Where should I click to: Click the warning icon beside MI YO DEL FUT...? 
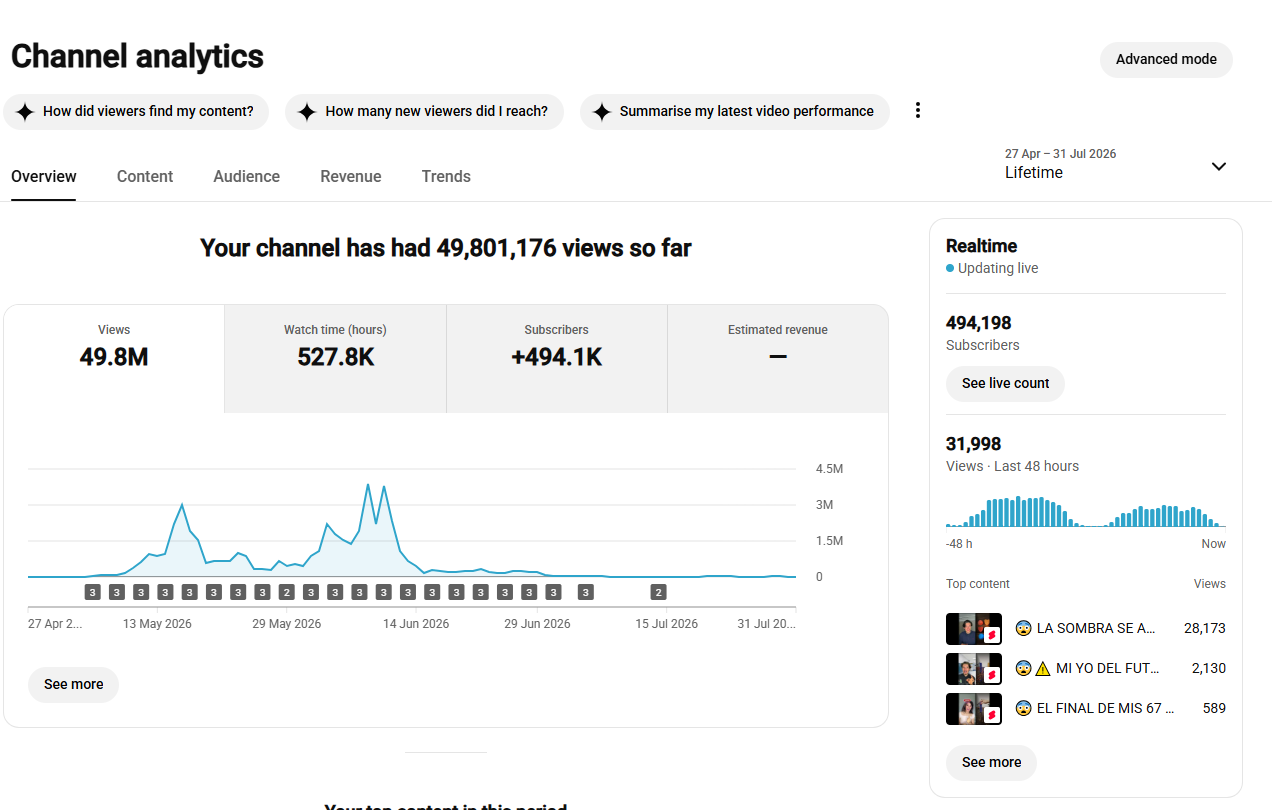click(1043, 669)
